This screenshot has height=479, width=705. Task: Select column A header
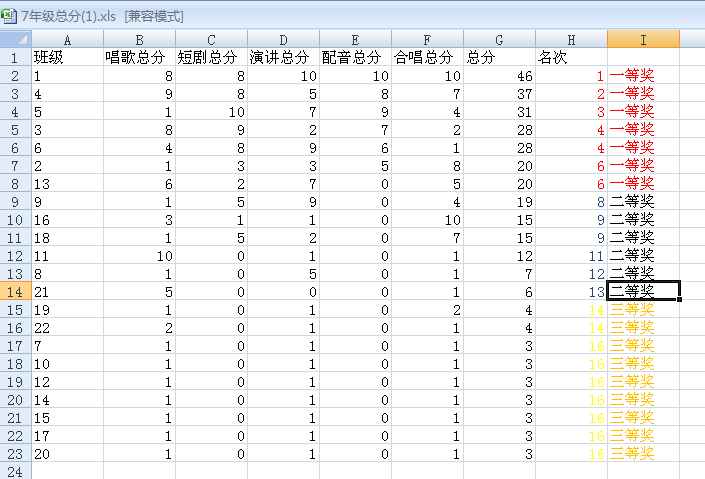pyautogui.click(x=67, y=39)
